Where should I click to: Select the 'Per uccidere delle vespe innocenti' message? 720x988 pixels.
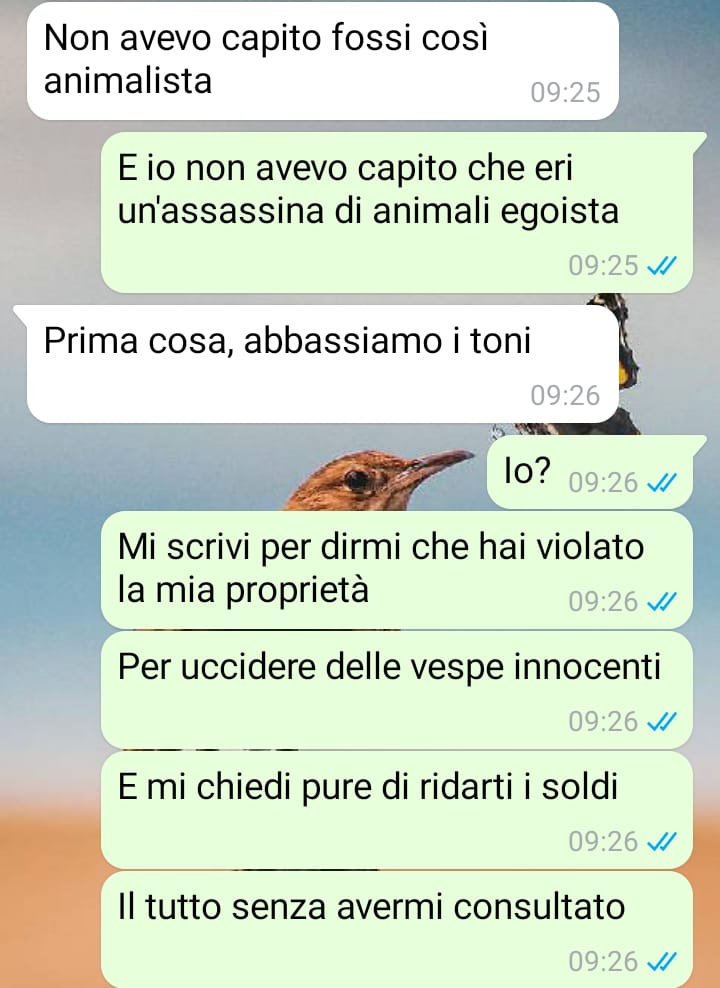point(397,691)
